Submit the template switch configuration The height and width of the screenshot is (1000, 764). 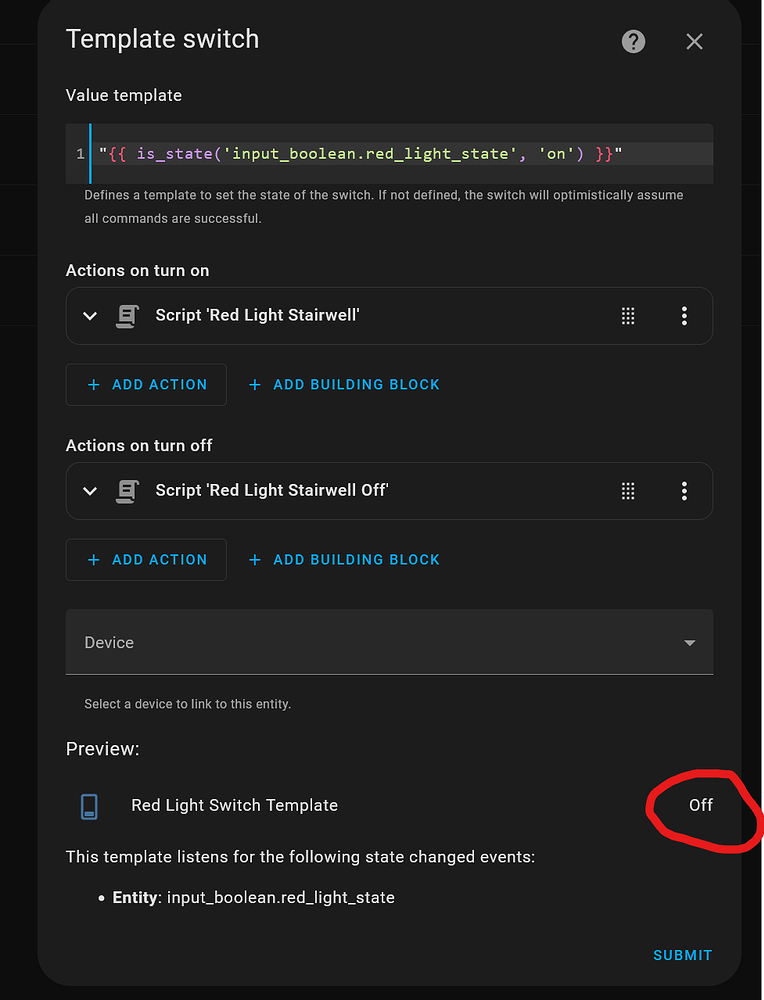682,955
